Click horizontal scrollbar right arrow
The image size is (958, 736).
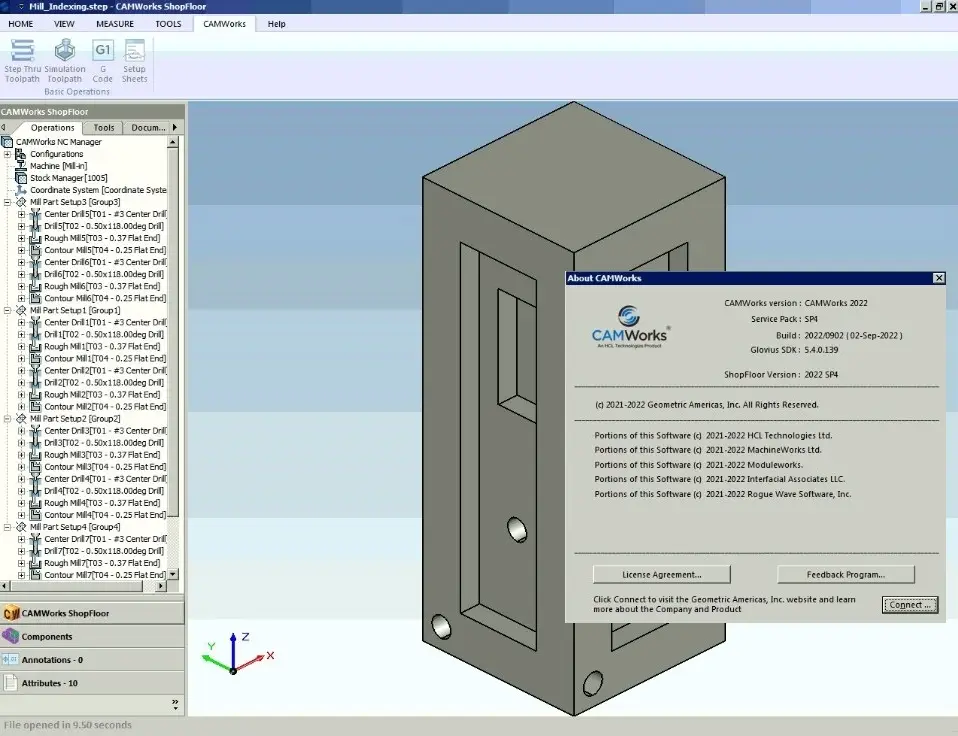tap(161, 586)
